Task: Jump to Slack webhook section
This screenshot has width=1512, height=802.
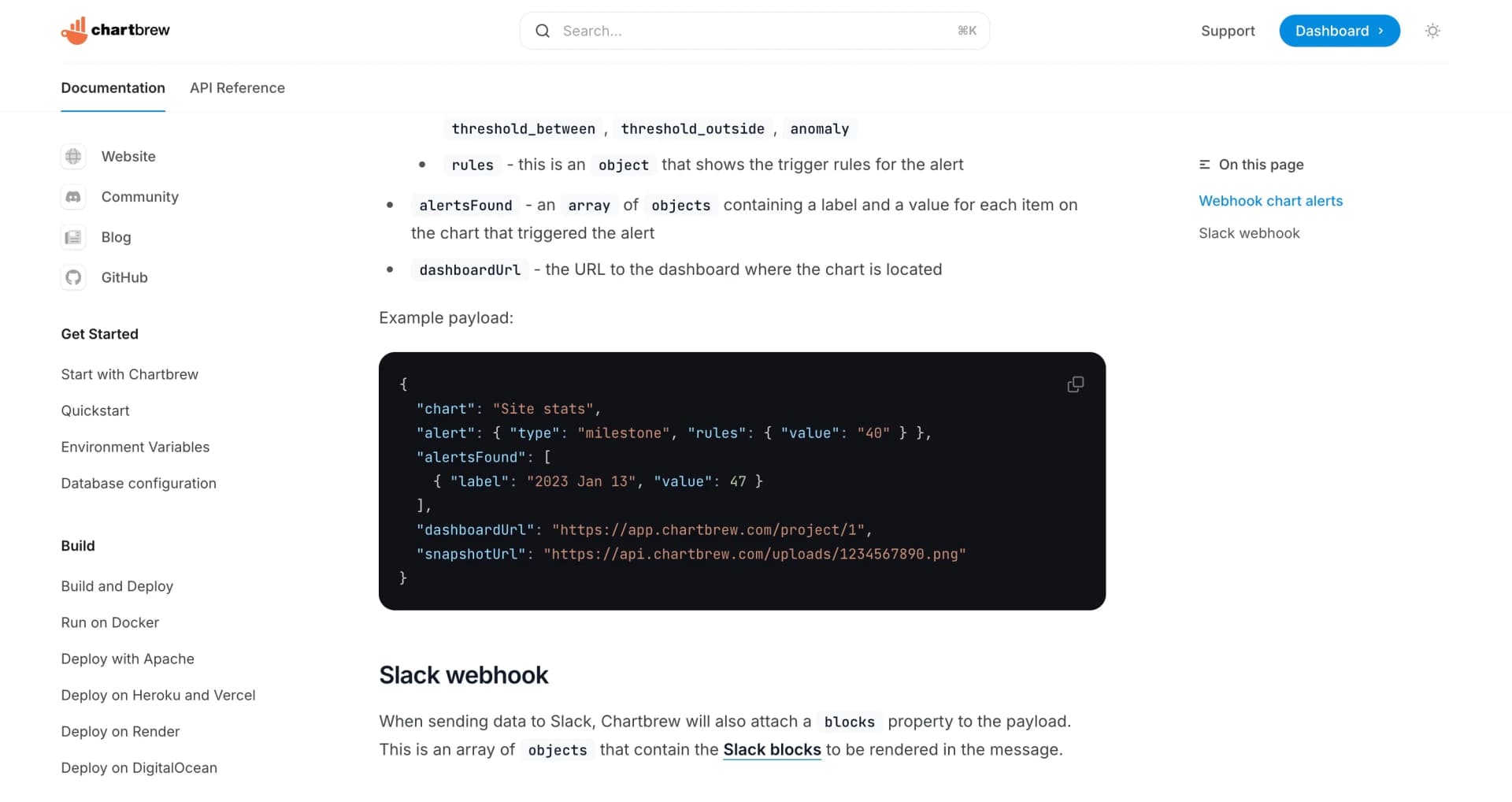Action: coord(1248,233)
